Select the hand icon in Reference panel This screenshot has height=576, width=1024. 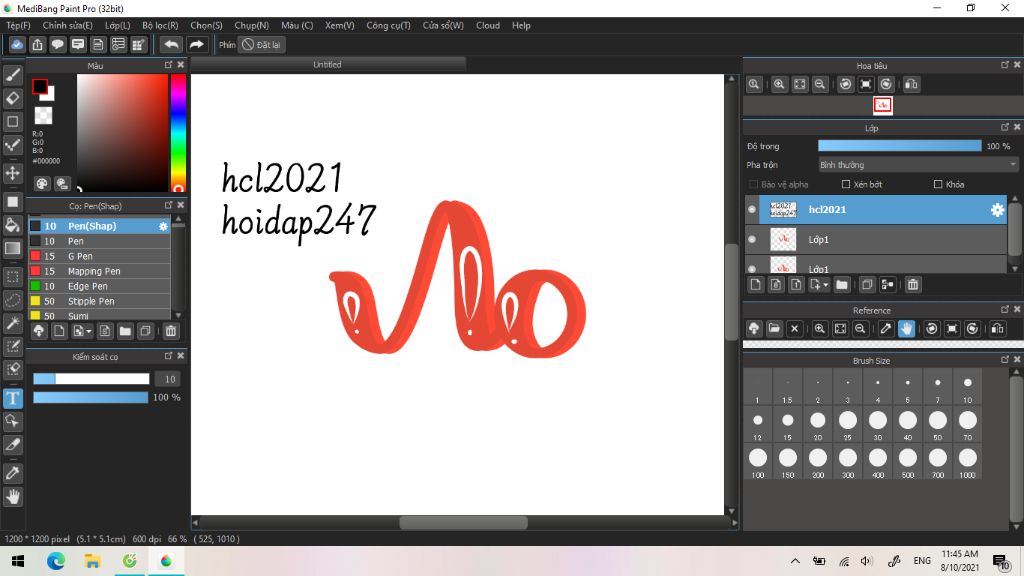point(906,328)
